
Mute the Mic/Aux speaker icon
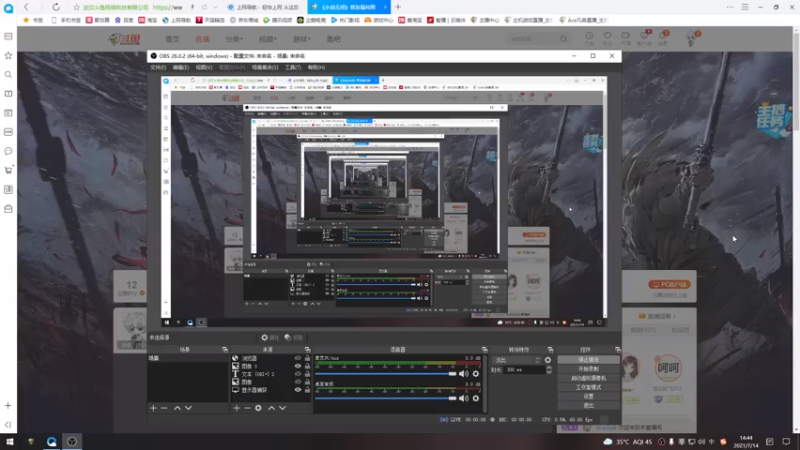click(463, 374)
